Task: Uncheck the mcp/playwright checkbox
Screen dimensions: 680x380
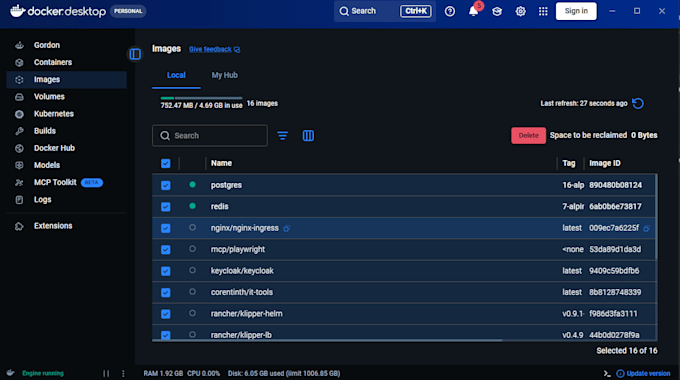Action: tap(166, 249)
